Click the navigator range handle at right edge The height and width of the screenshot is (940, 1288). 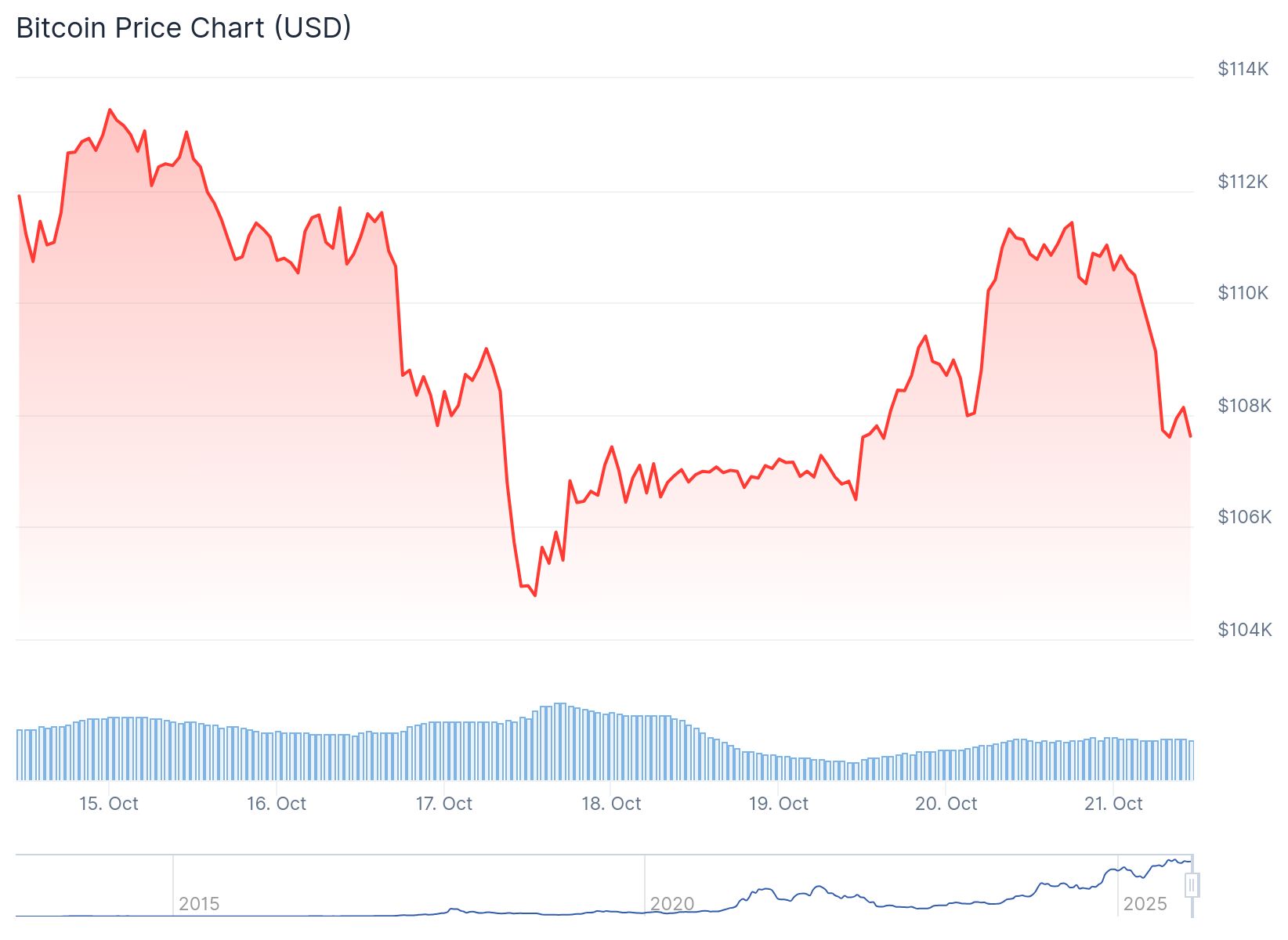[x=1192, y=885]
